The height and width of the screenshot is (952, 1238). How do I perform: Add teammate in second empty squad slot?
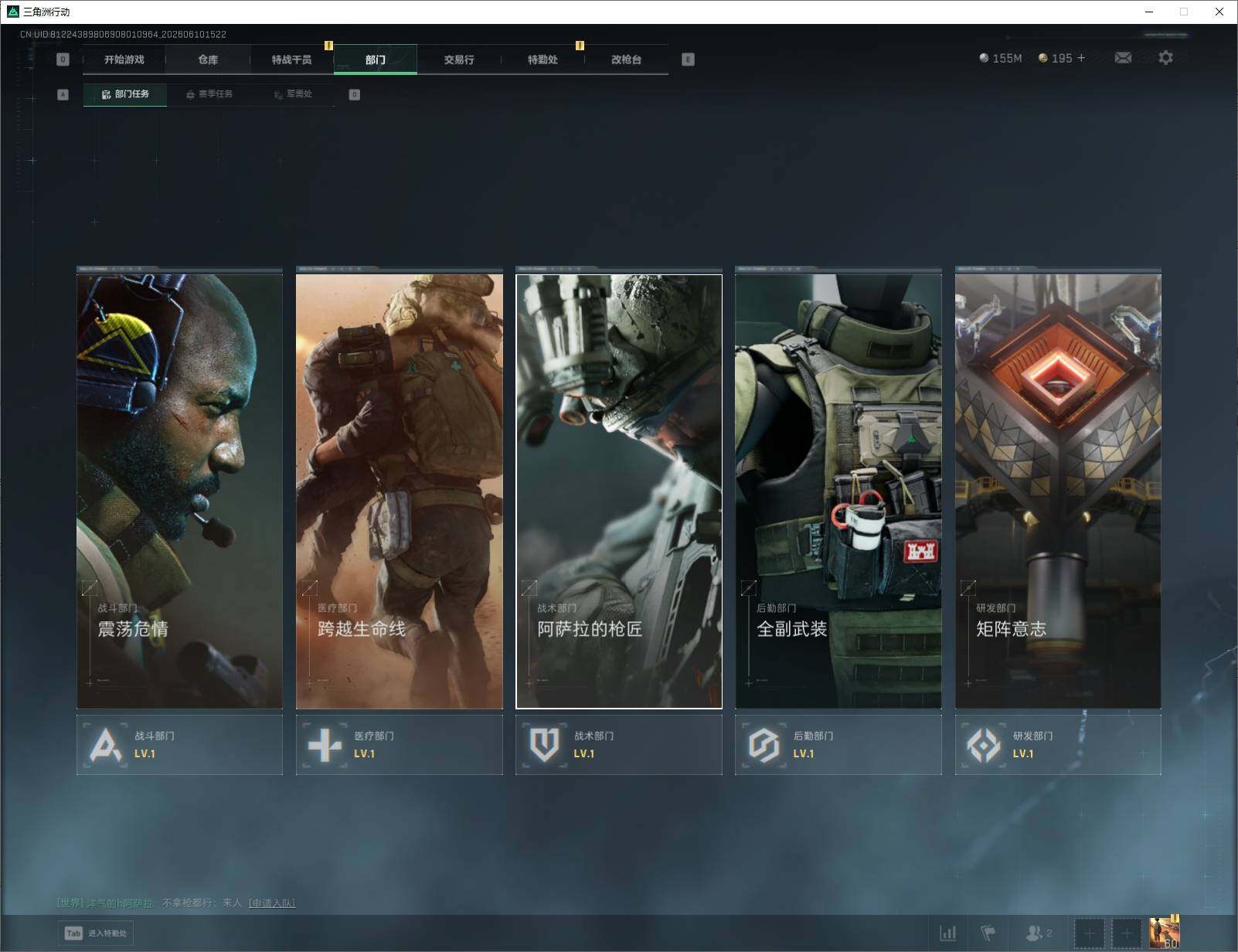pos(1127,933)
